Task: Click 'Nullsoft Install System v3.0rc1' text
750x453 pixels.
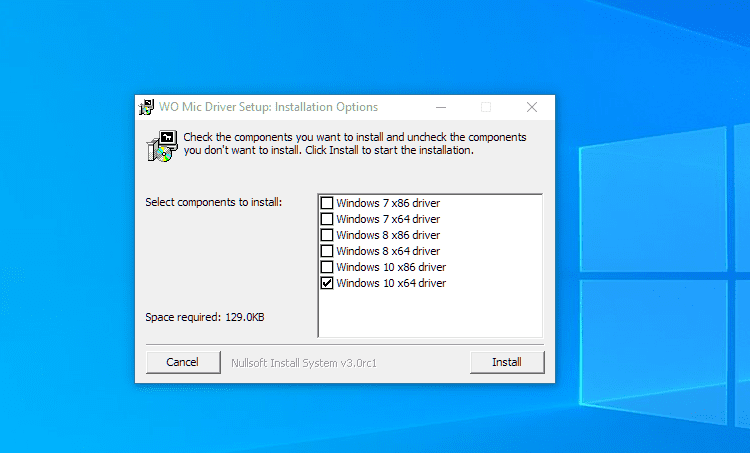Action: click(304, 363)
